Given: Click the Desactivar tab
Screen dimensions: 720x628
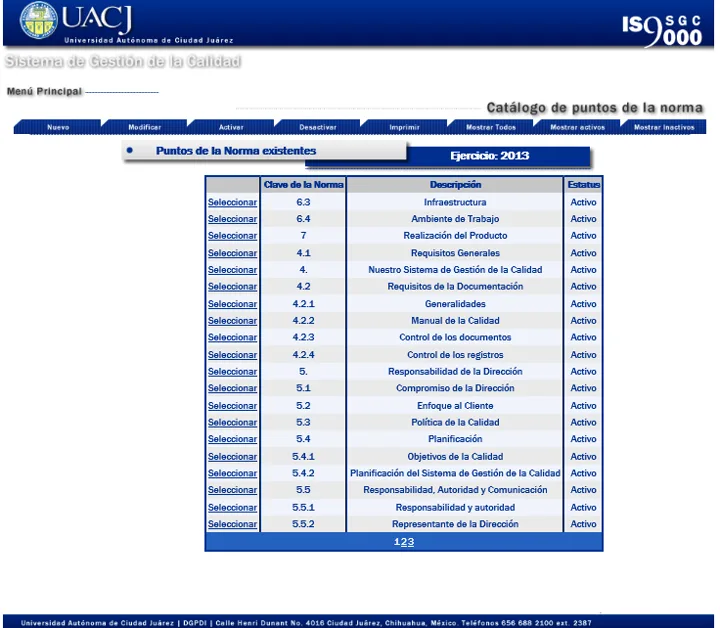Looking at the screenshot, I should 318,127.
